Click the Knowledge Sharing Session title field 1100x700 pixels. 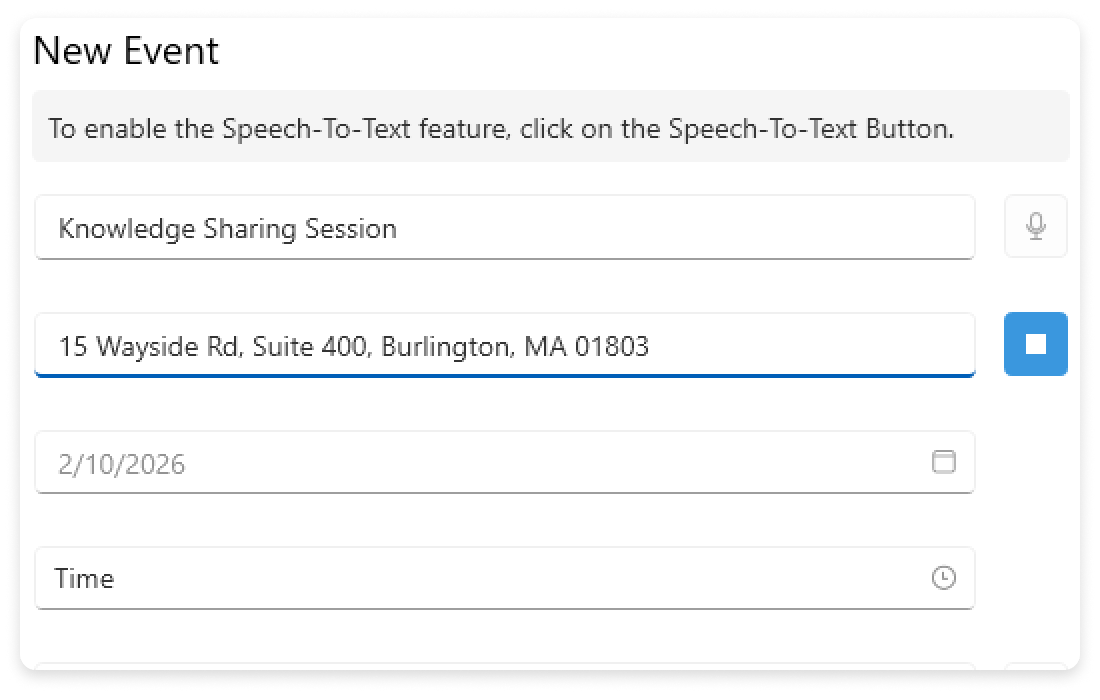pyautogui.click(x=505, y=227)
